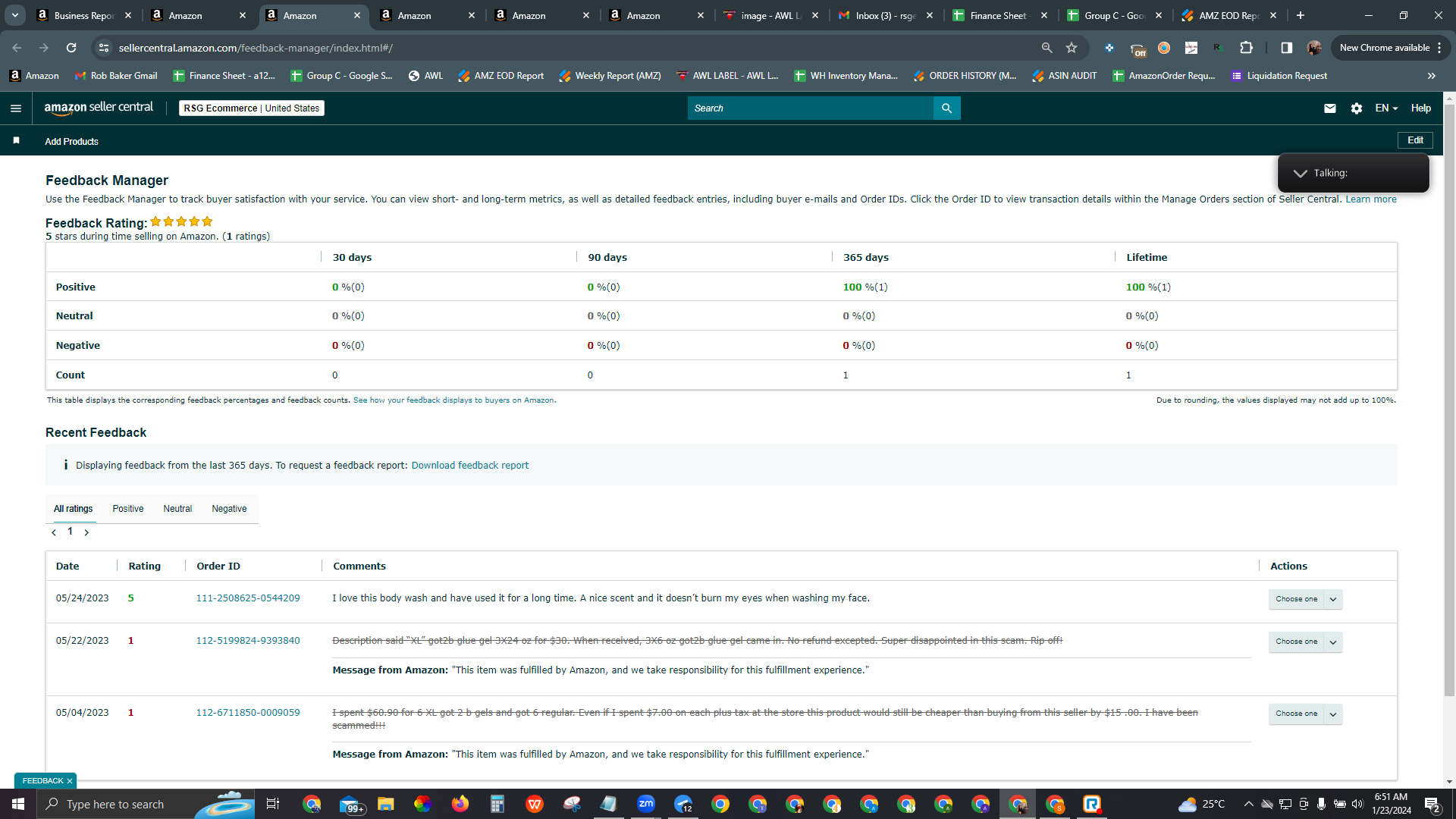Go to the next feedback page arrow

(86, 532)
